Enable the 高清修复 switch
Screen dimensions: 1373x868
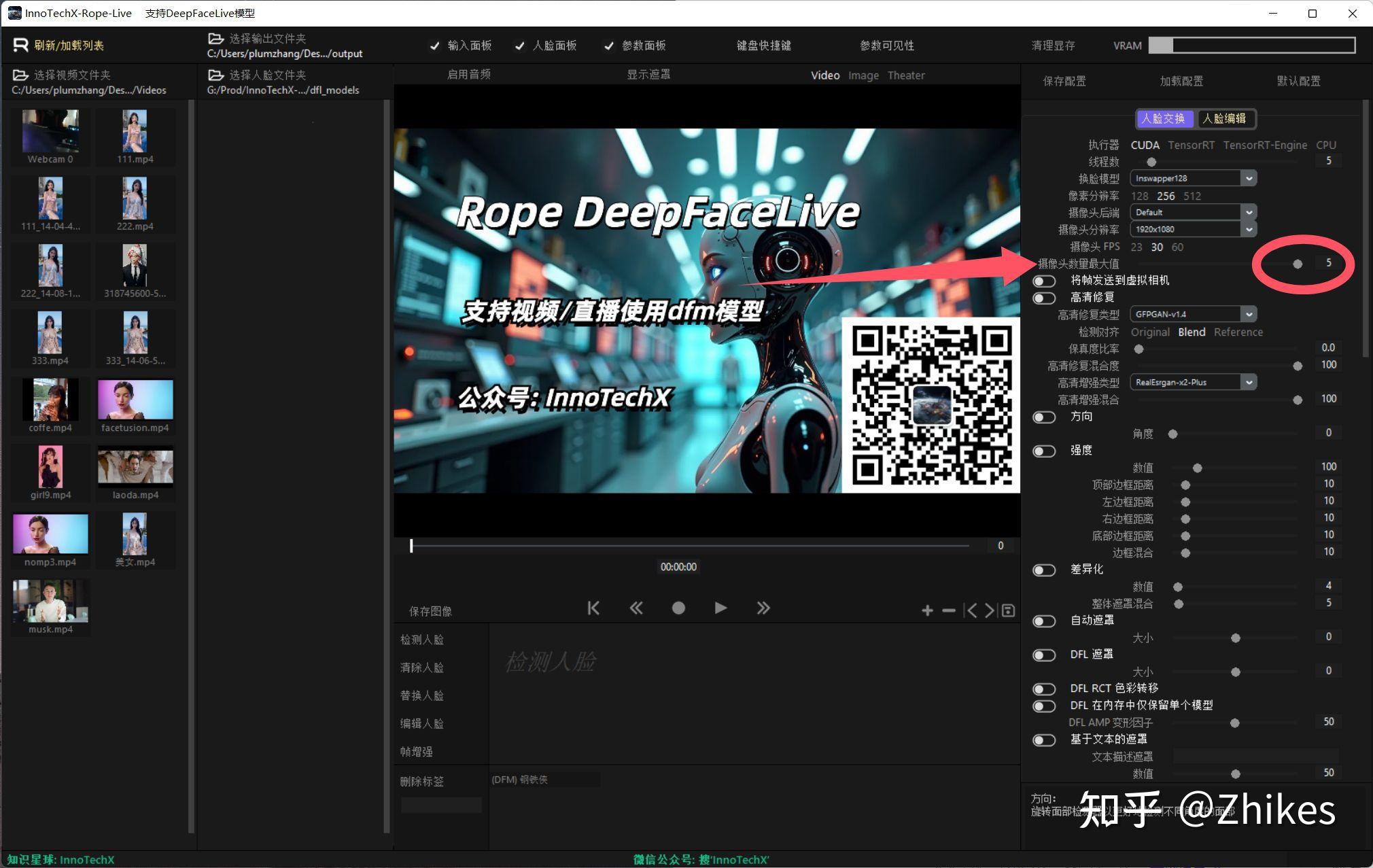[1044, 298]
